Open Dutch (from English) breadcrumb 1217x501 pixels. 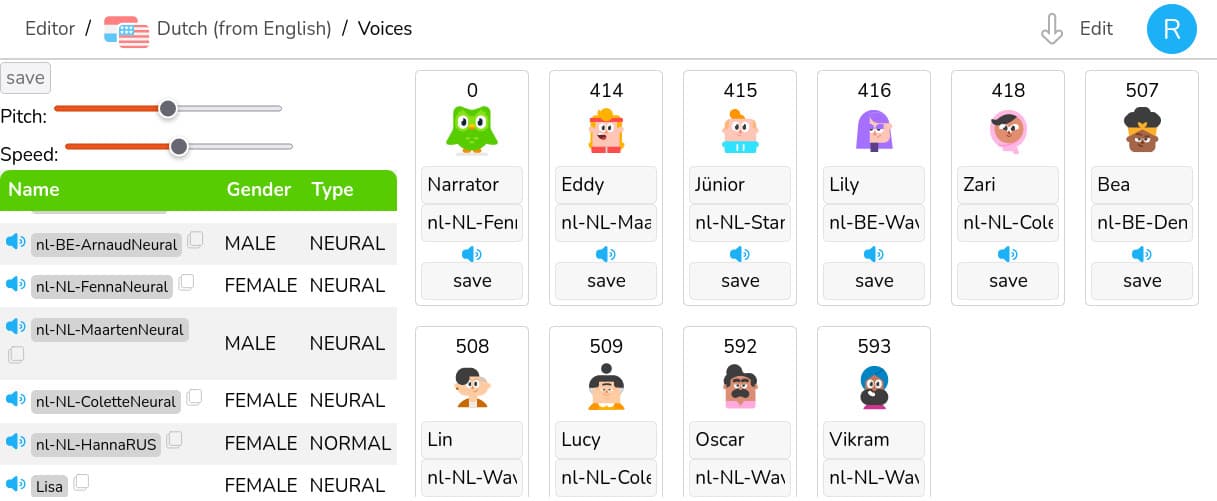(244, 29)
